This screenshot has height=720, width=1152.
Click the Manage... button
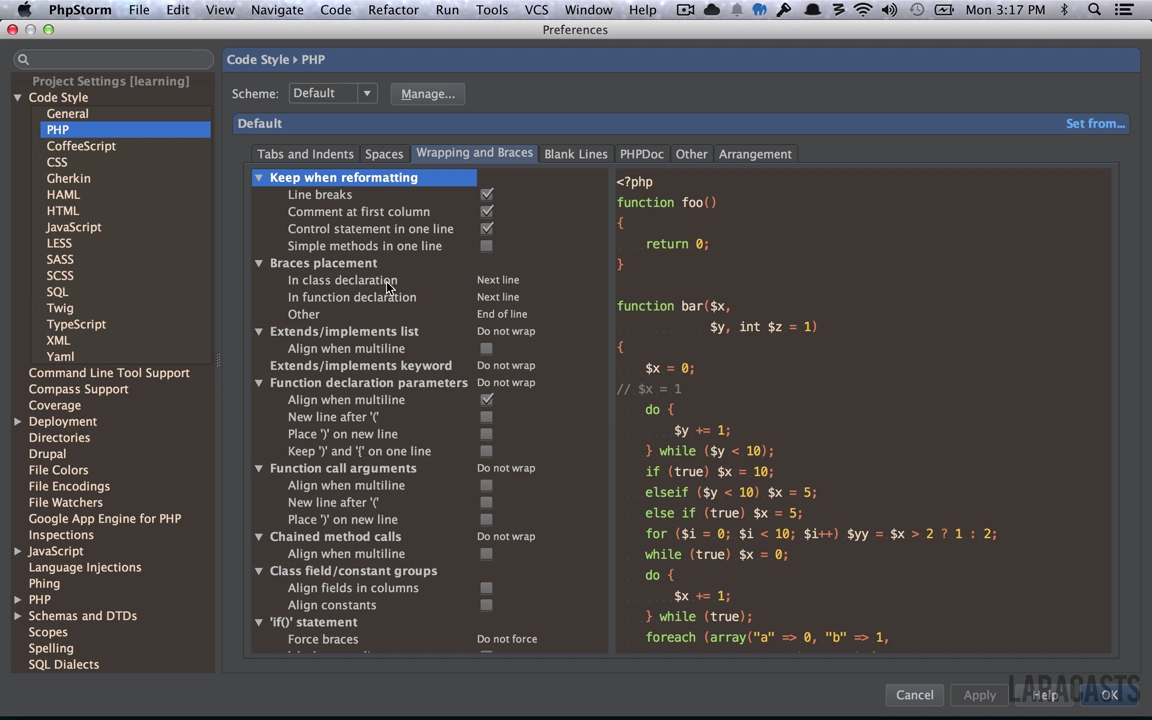tap(428, 94)
